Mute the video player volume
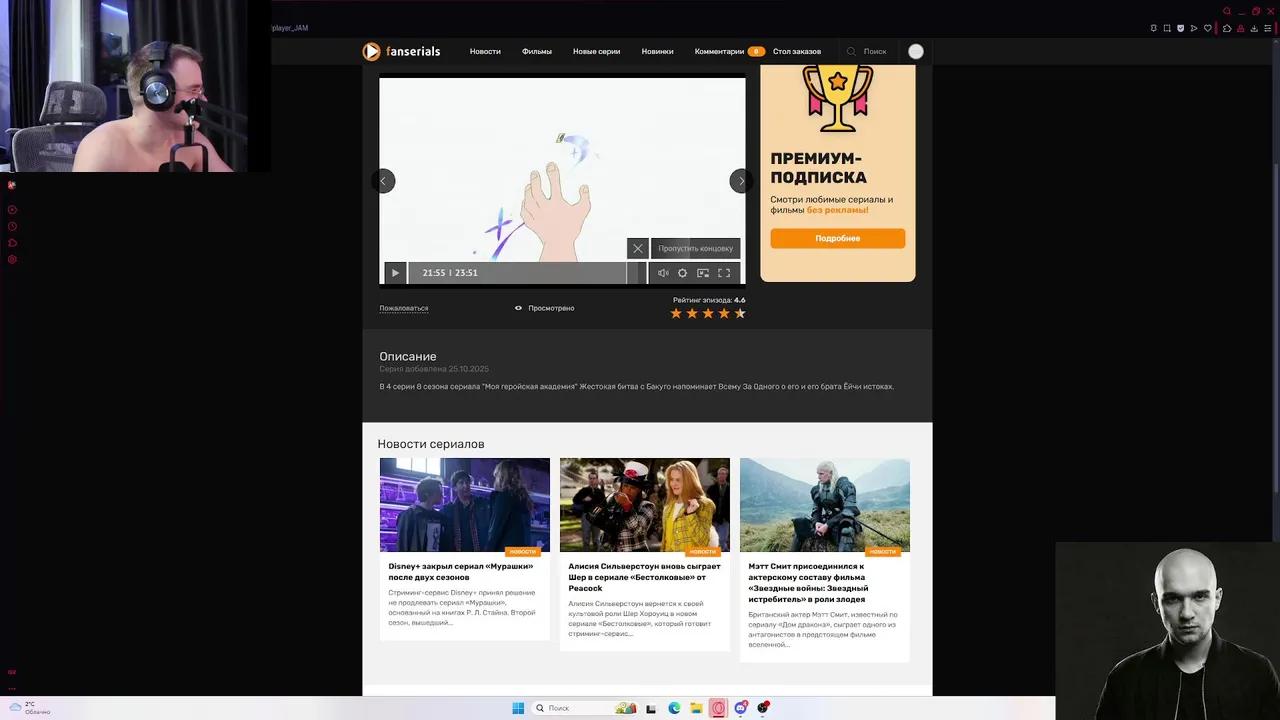This screenshot has width=1280, height=720. (x=663, y=273)
